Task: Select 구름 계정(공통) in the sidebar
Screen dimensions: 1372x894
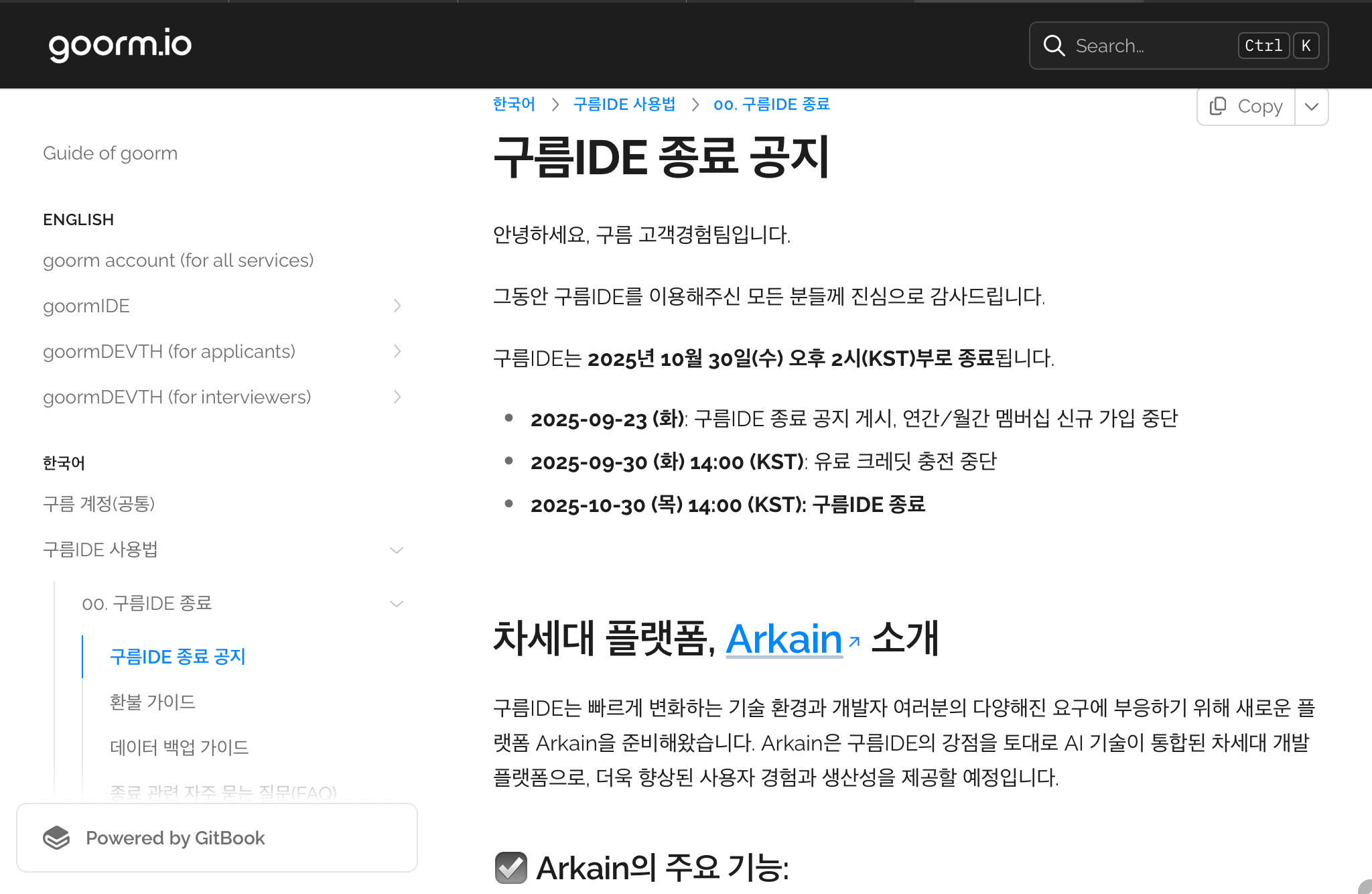Action: [98, 503]
